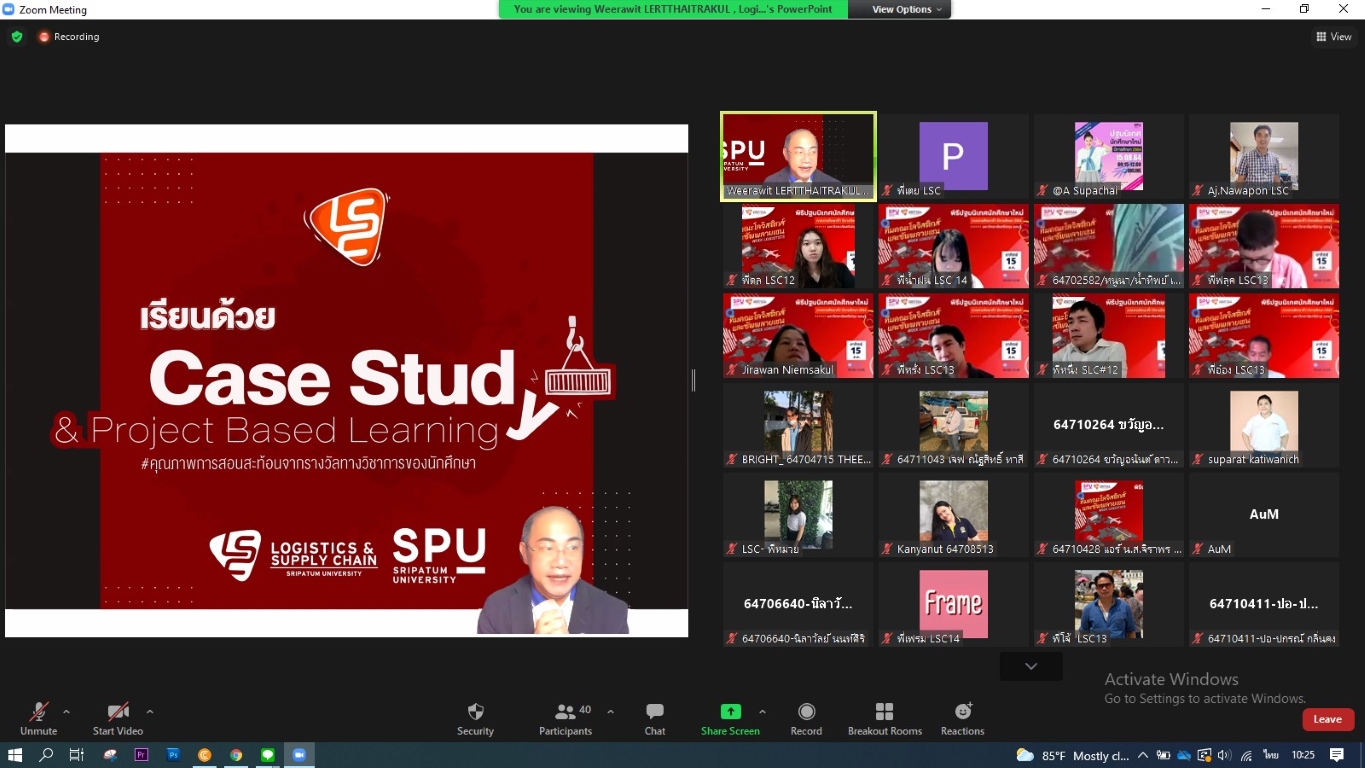
Task: Click the tile text 64710264
Action: tap(1108, 425)
